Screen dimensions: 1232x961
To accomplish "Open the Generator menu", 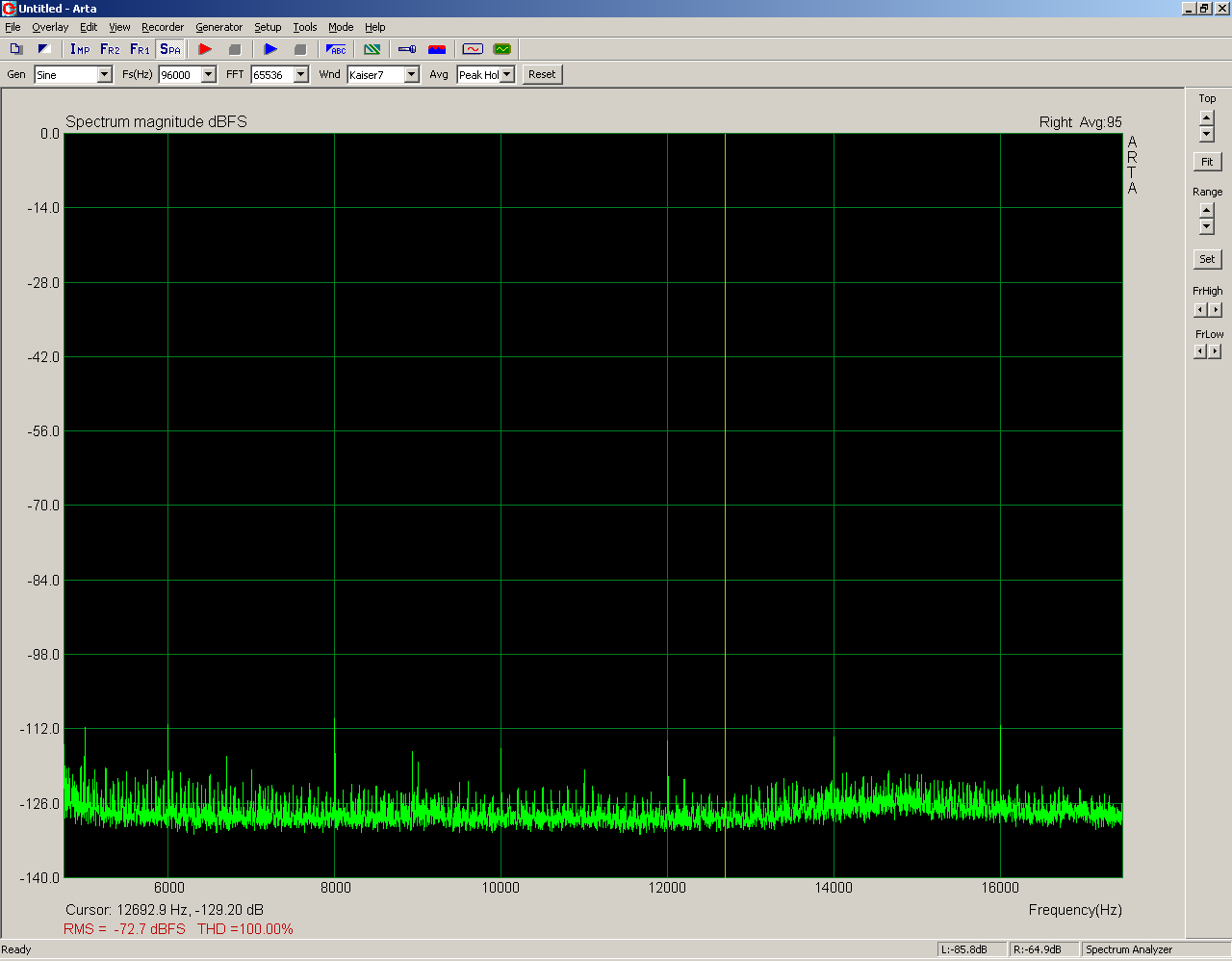I will 219,27.
